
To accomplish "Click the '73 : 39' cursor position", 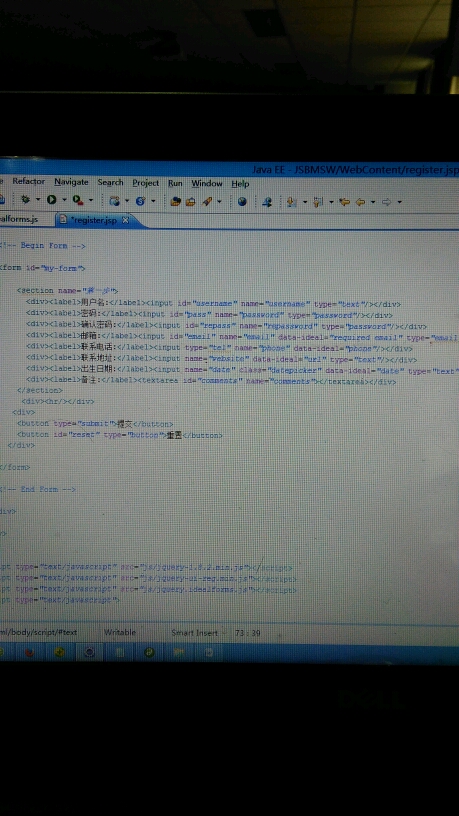I will tap(248, 633).
